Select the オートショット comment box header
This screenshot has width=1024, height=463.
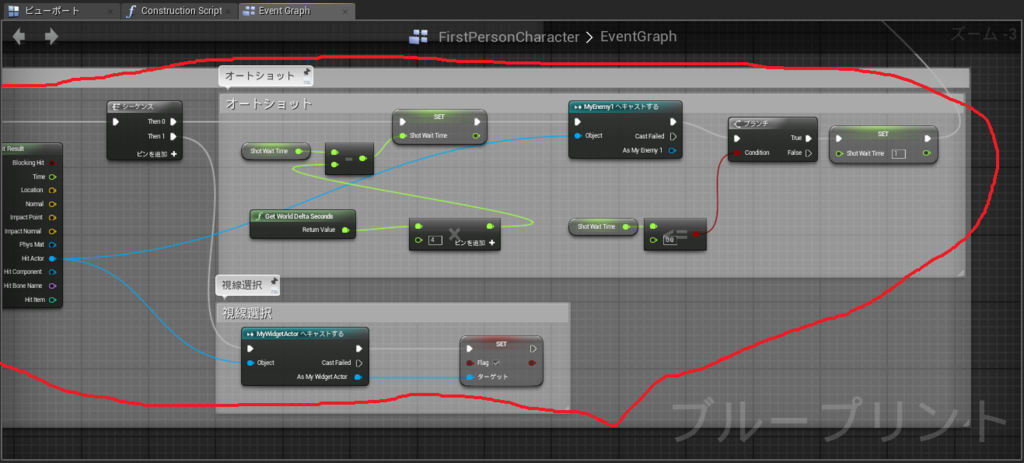click(592, 104)
